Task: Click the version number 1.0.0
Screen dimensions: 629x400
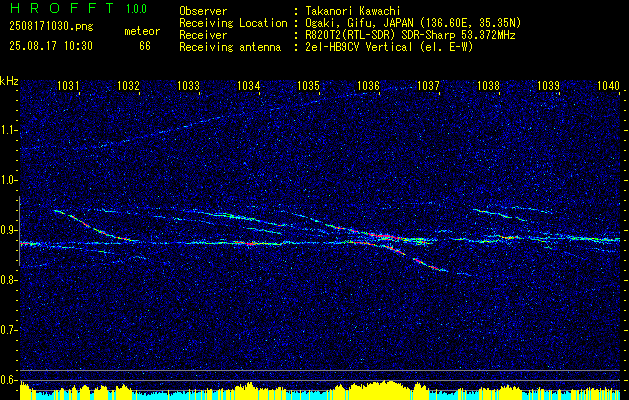Action: tap(136, 9)
